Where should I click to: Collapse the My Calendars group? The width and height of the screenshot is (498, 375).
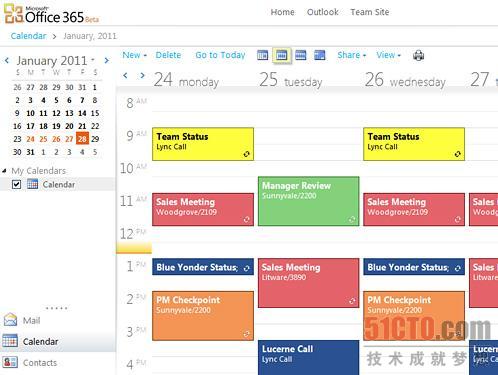point(4,171)
